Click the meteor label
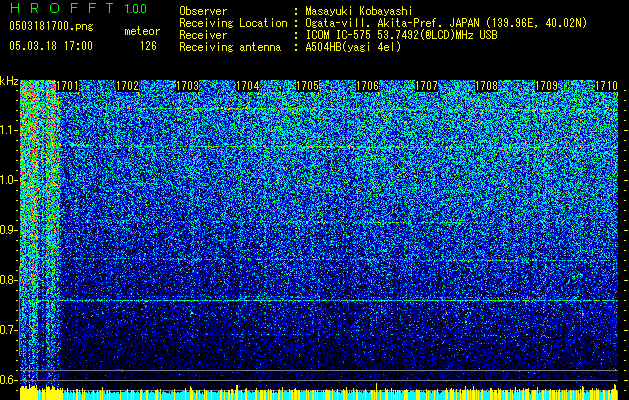 point(142,31)
